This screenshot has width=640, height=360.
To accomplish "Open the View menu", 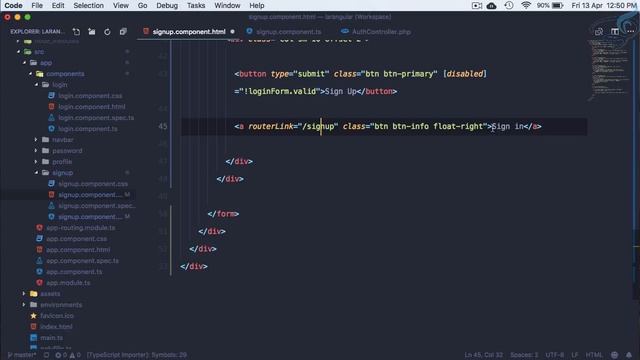I will [x=120, y=5].
